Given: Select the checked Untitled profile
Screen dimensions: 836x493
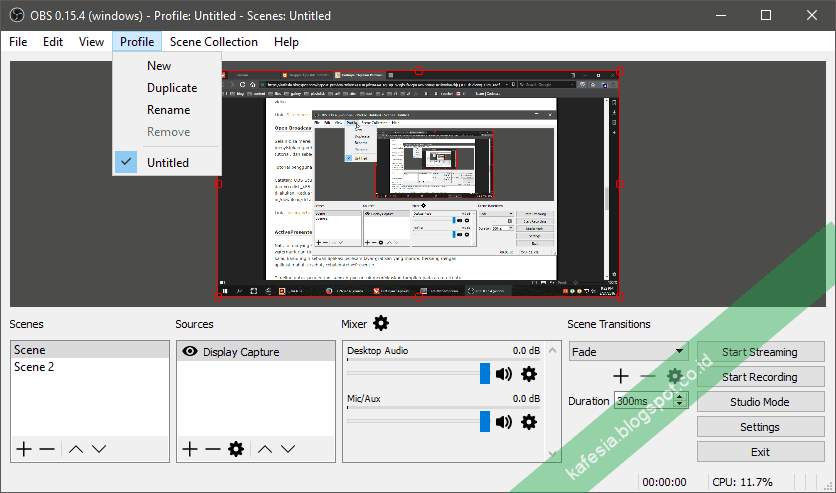Looking at the screenshot, I should point(167,163).
